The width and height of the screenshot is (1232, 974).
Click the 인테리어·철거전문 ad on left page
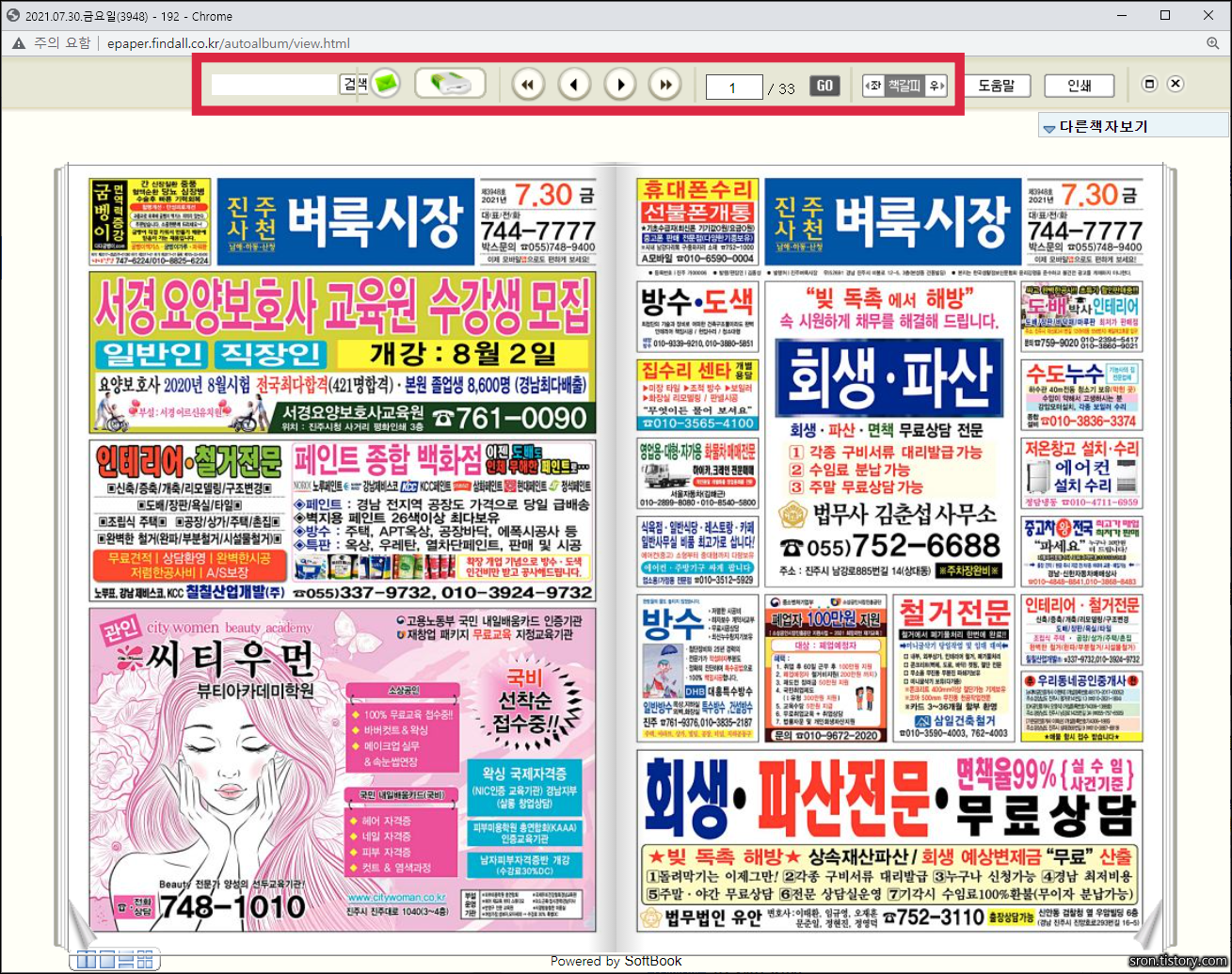188,519
